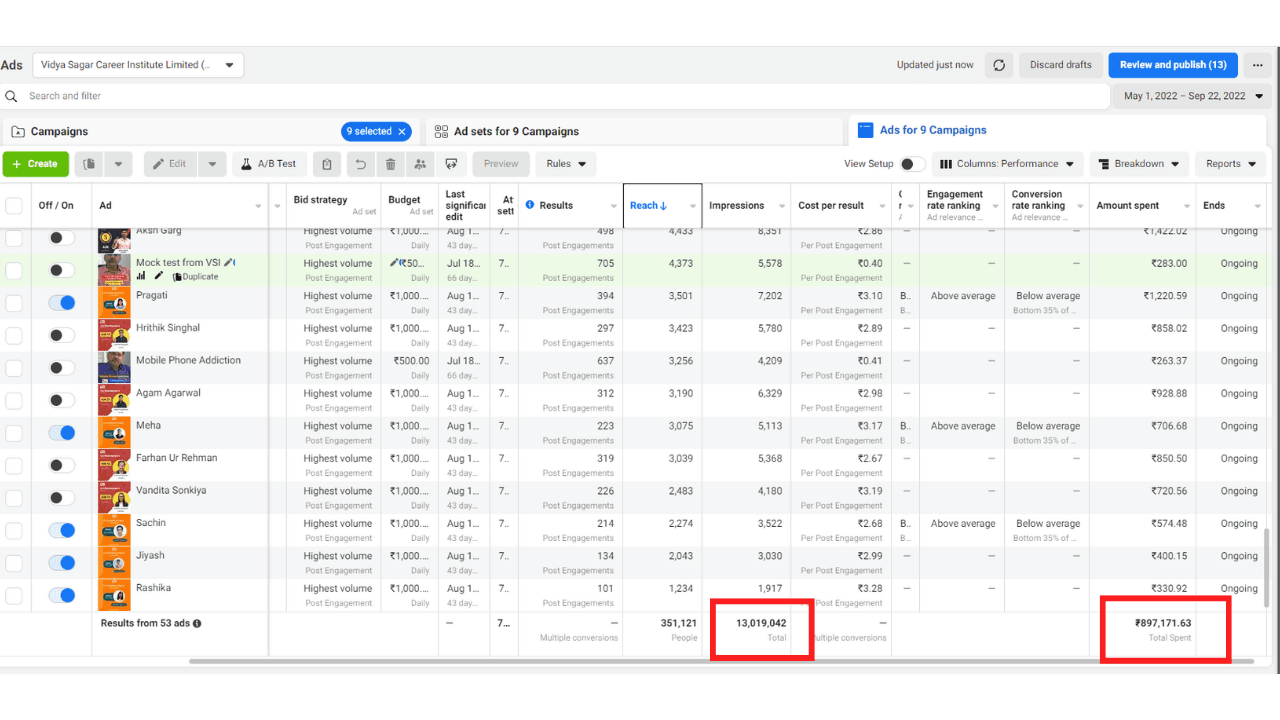This screenshot has height=720, width=1280.
Task: Click info icon after Results from 53 ads
Action: click(x=197, y=623)
